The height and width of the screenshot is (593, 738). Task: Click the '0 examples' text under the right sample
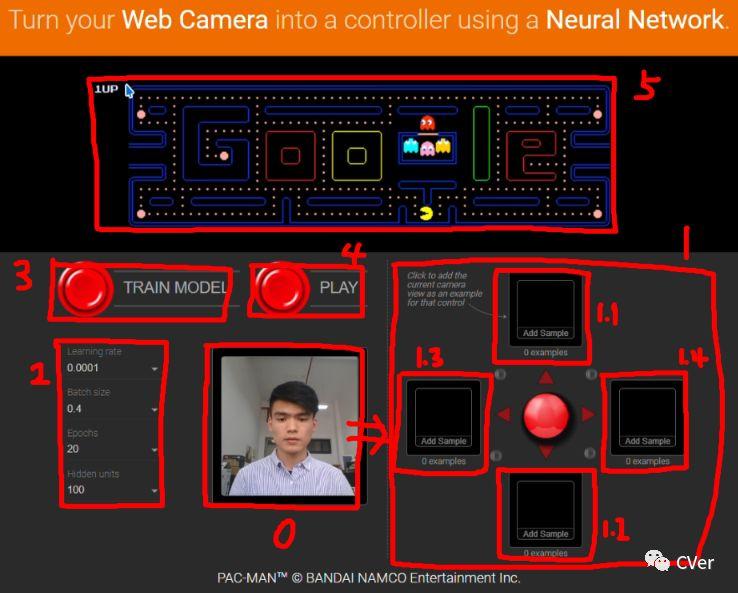tap(647, 461)
